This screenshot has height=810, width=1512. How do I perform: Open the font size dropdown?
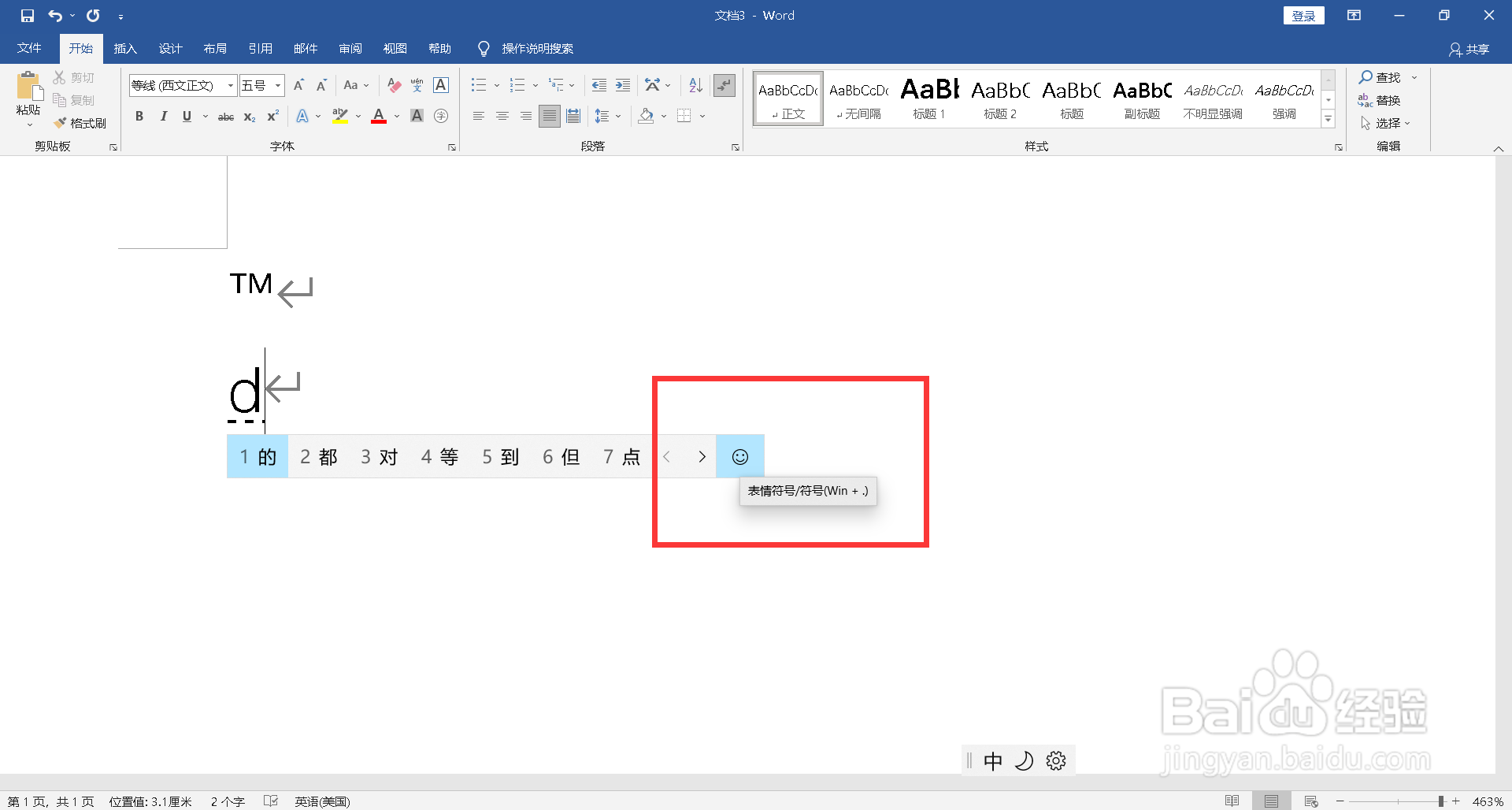pos(278,85)
